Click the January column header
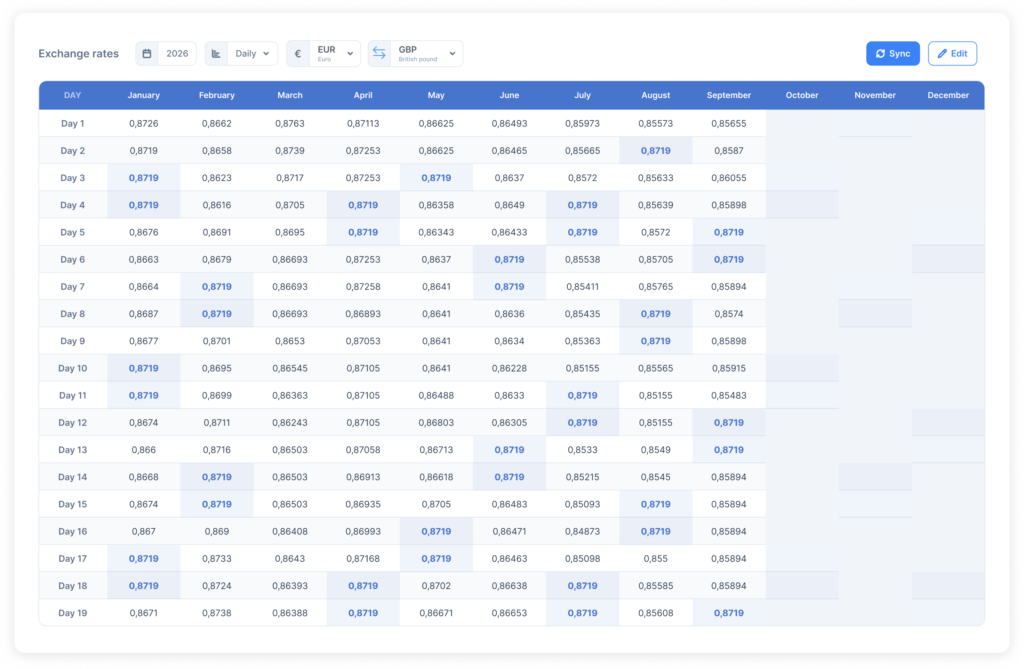Image resolution: width=1024 pixels, height=669 pixels. click(144, 95)
